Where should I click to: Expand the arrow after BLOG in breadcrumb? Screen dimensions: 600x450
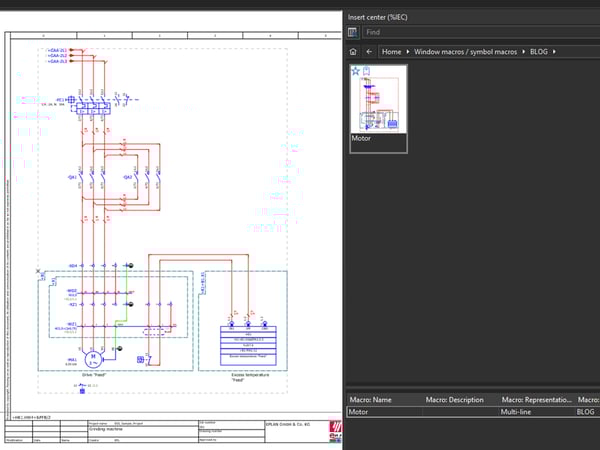click(554, 51)
